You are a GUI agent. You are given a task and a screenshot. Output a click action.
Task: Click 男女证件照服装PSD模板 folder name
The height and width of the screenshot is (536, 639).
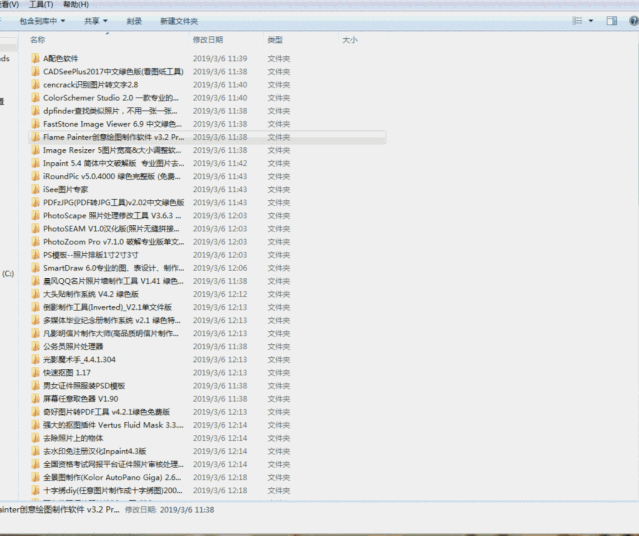coord(84,386)
